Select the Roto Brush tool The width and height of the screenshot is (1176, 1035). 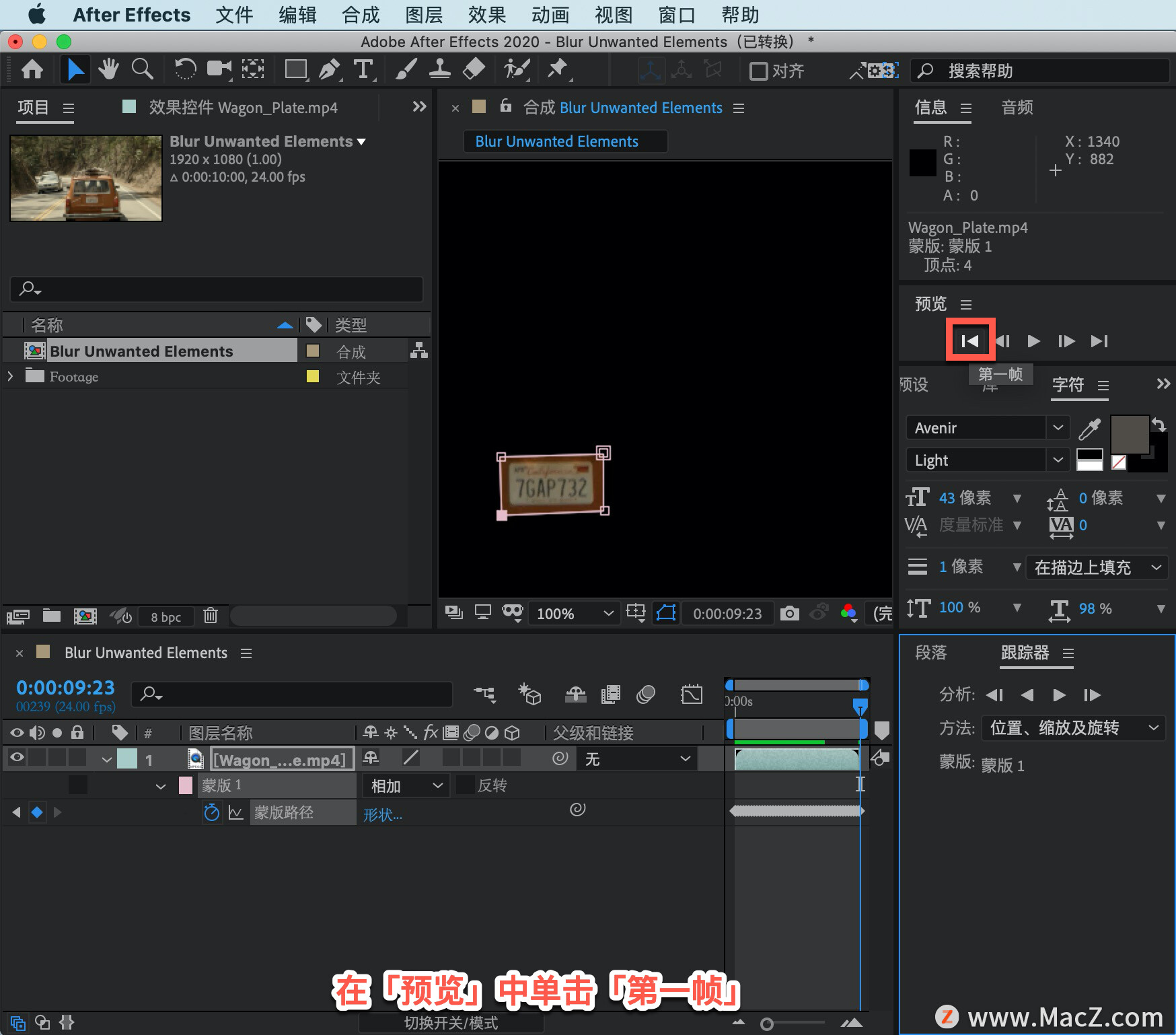tap(517, 69)
